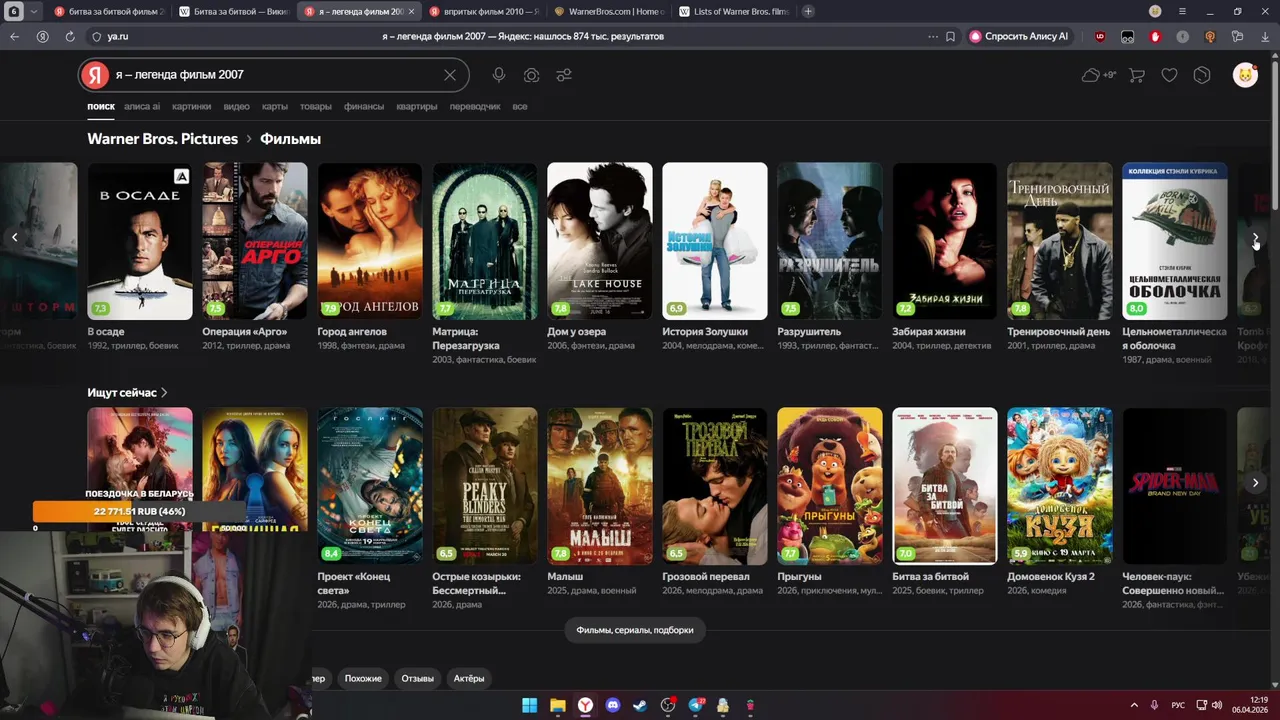This screenshot has width=1280, height=720.
Task: Show hidden system tray icons
Action: (x=1134, y=705)
